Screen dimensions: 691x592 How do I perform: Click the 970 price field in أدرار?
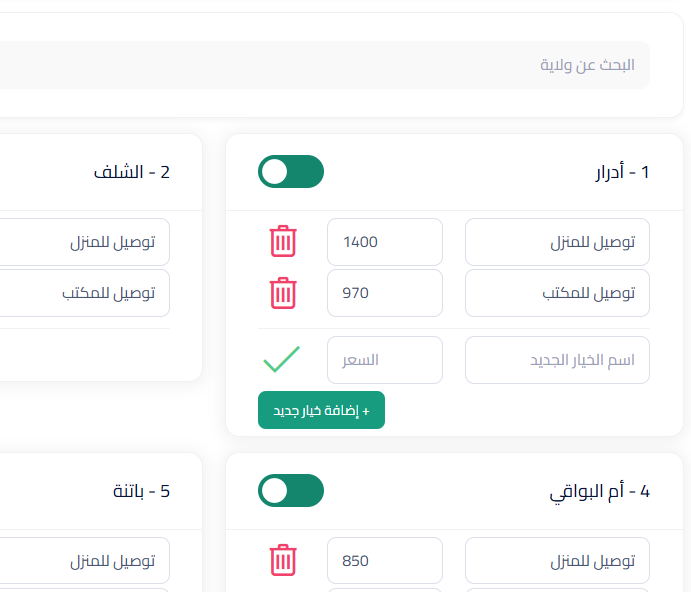click(x=385, y=293)
